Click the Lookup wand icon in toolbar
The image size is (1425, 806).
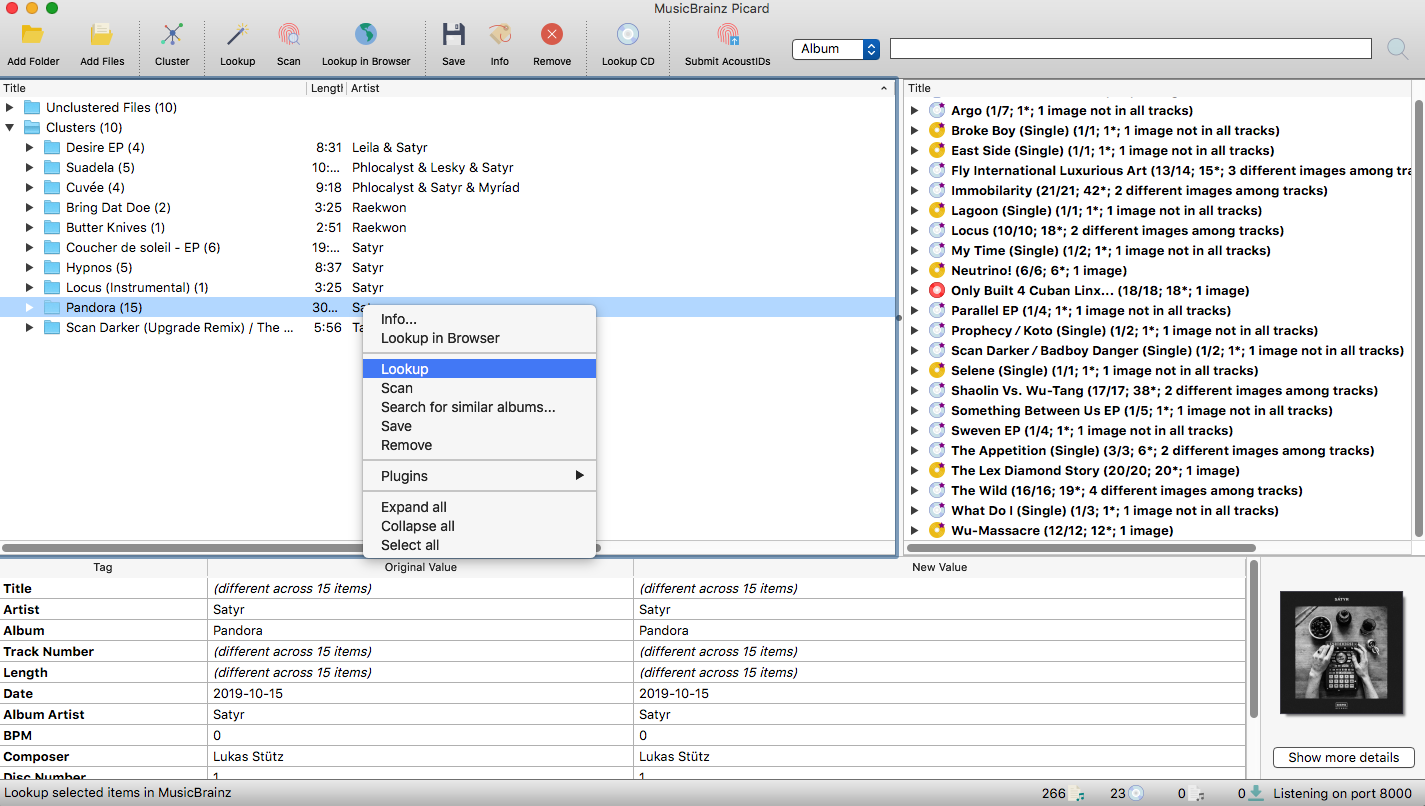point(237,35)
